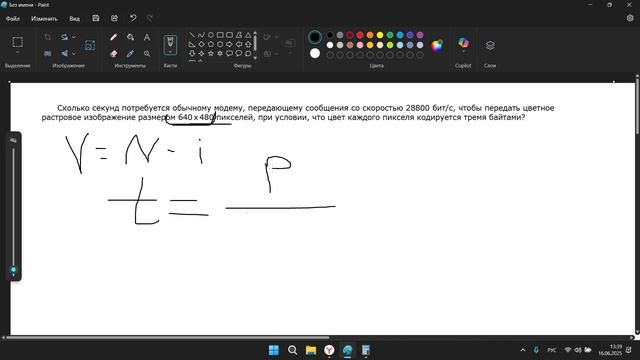Choose the Rounded rectangle shape
Viewport: 640px width, 360px height.
[229, 35]
